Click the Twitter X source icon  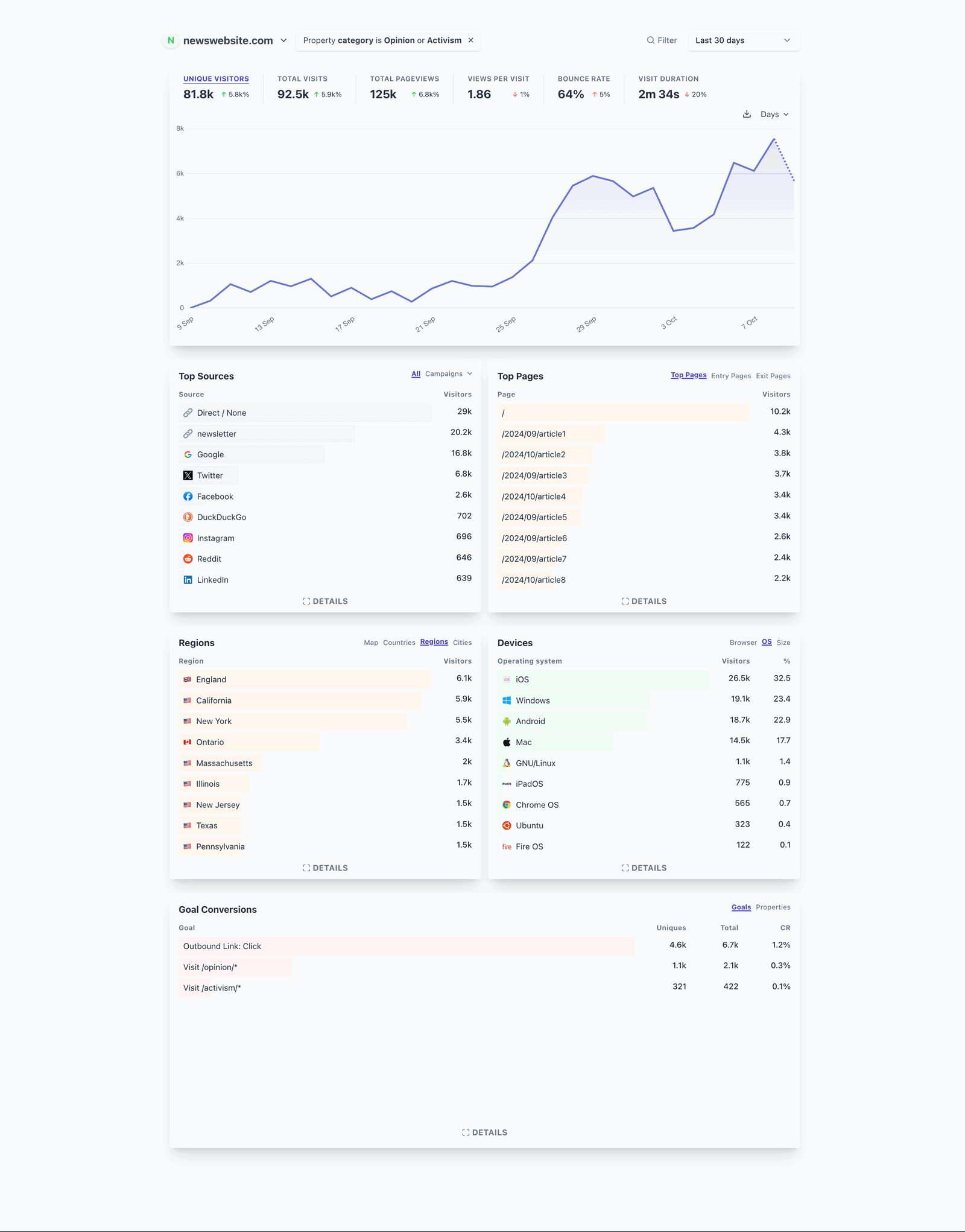[x=188, y=475]
